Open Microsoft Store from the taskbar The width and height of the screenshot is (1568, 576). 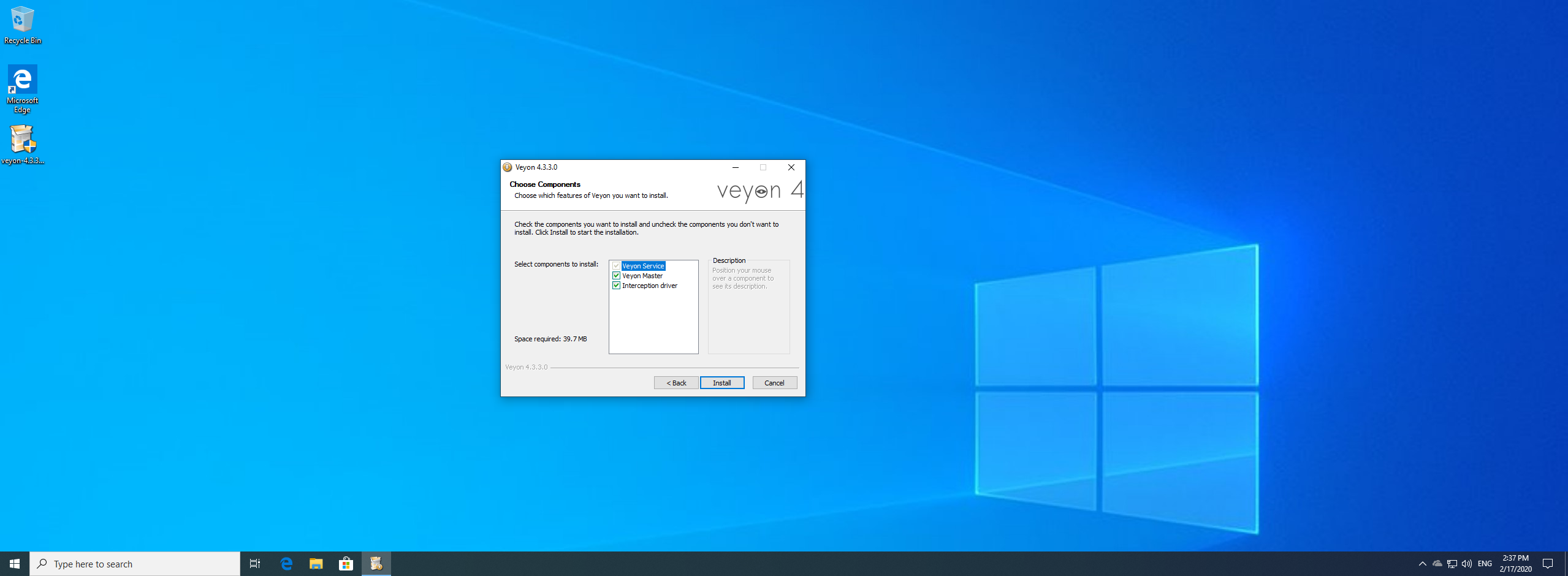[x=346, y=564]
